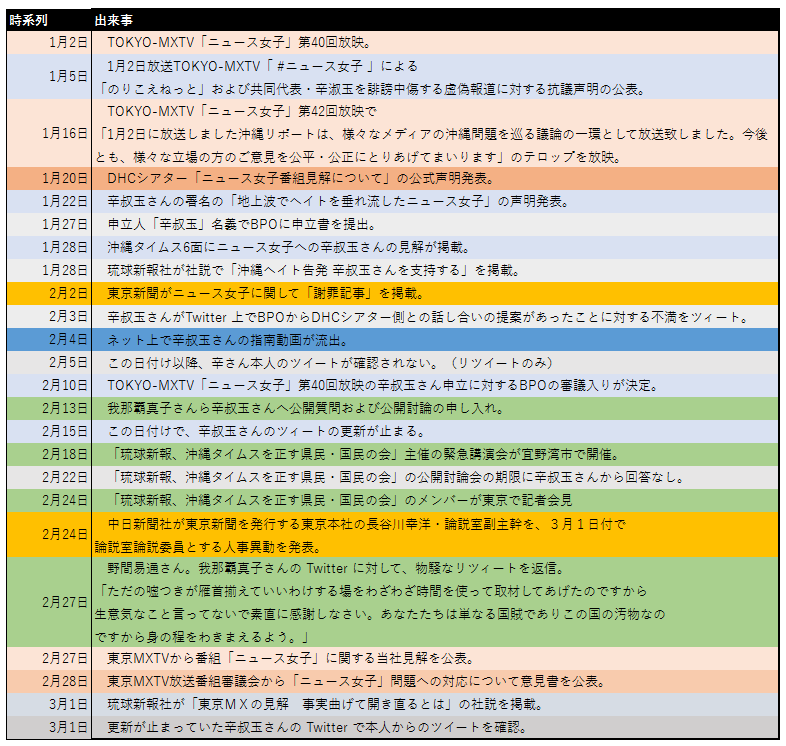Click the 意見書を公表 event row
Viewport: 786px width, 746px height.
435,681
